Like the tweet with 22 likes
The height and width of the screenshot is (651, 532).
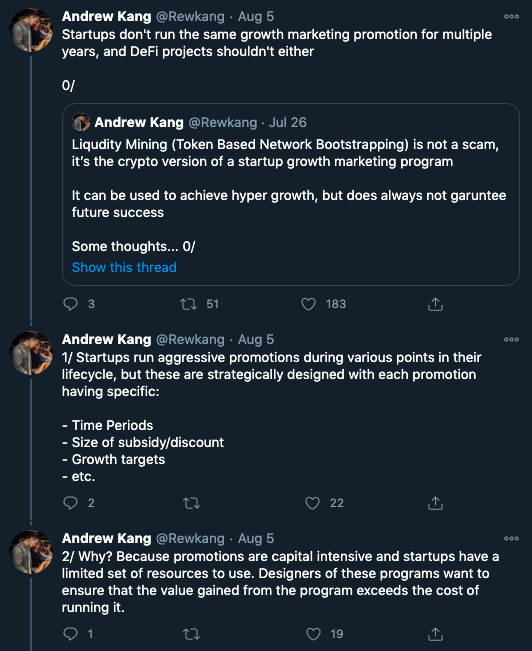point(312,503)
